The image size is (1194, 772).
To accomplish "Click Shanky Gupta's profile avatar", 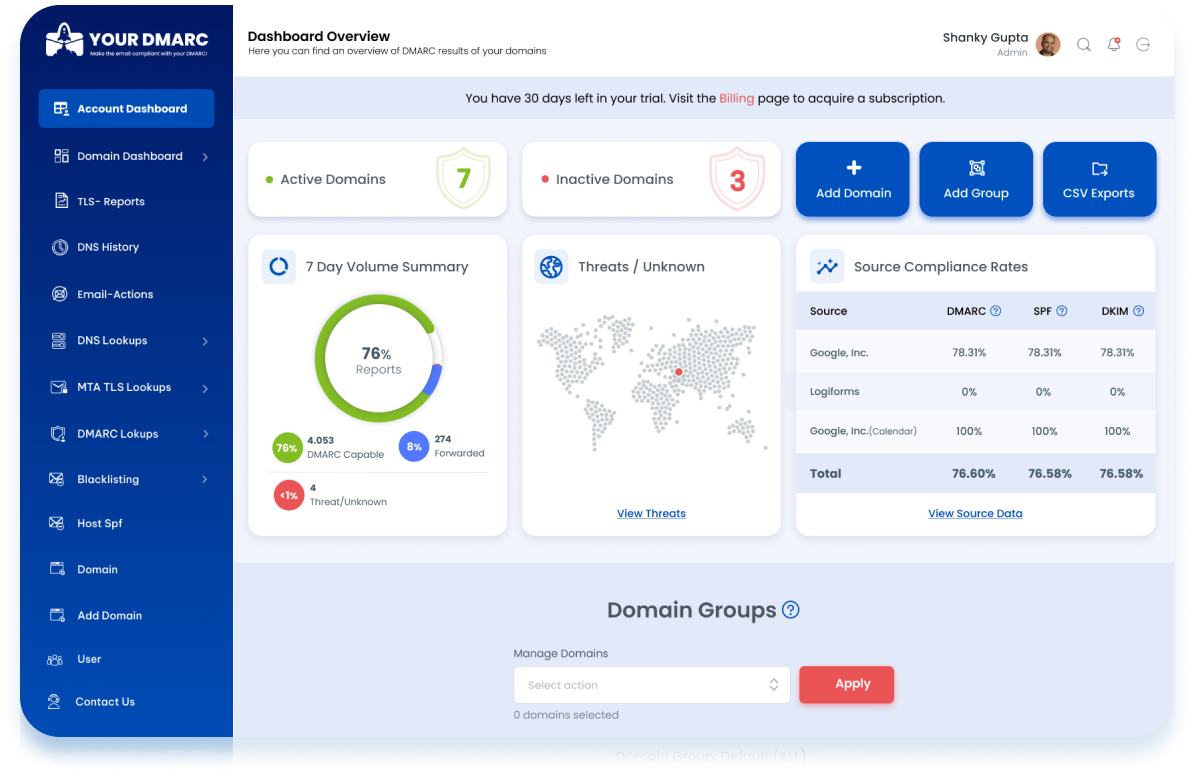I will [x=1048, y=45].
